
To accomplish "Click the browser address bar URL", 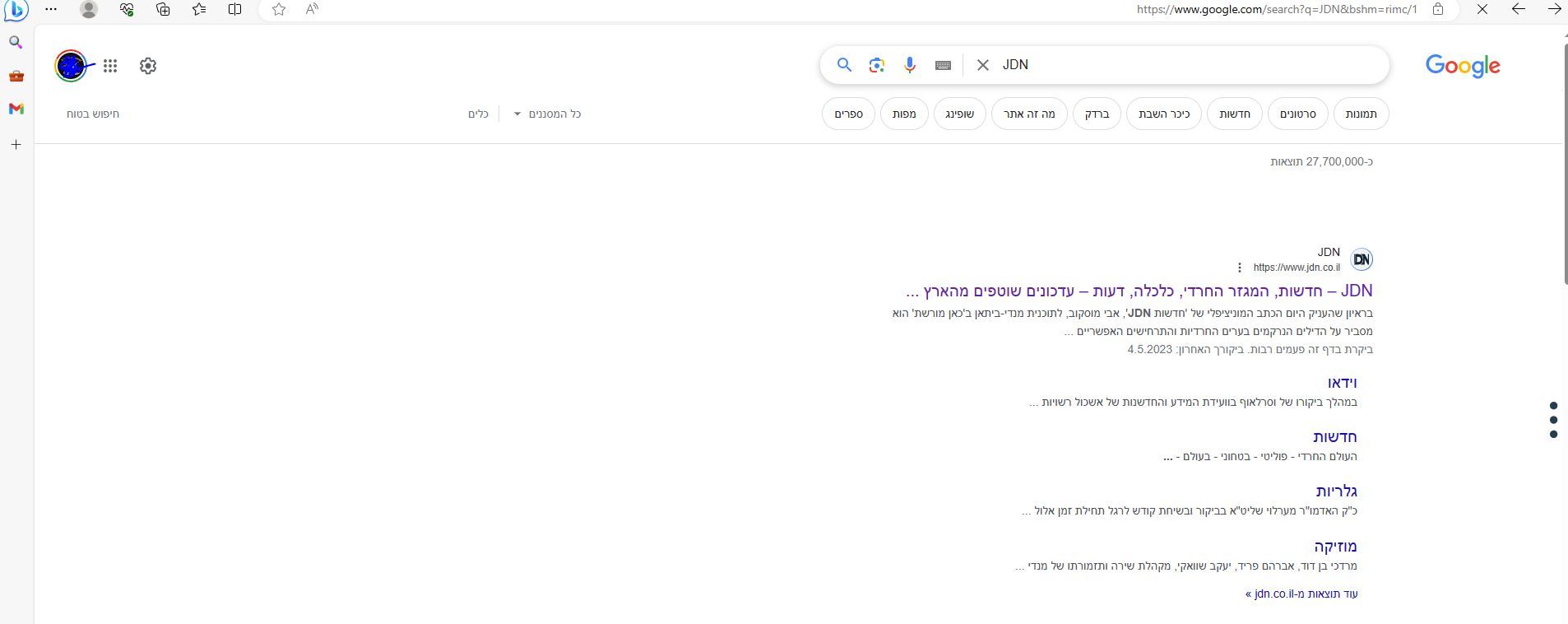I will (x=1277, y=9).
